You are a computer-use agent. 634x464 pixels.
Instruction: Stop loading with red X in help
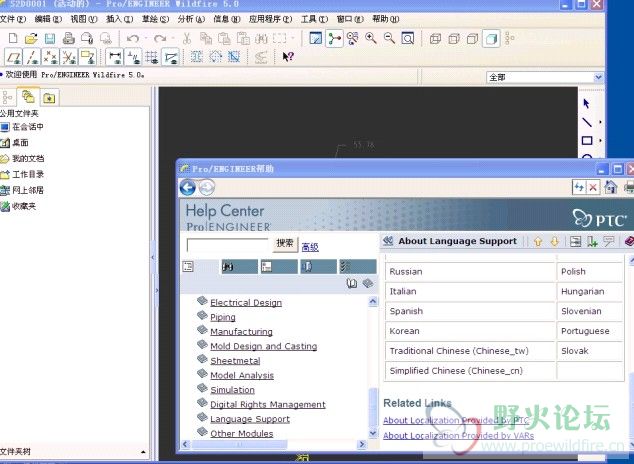click(x=593, y=187)
